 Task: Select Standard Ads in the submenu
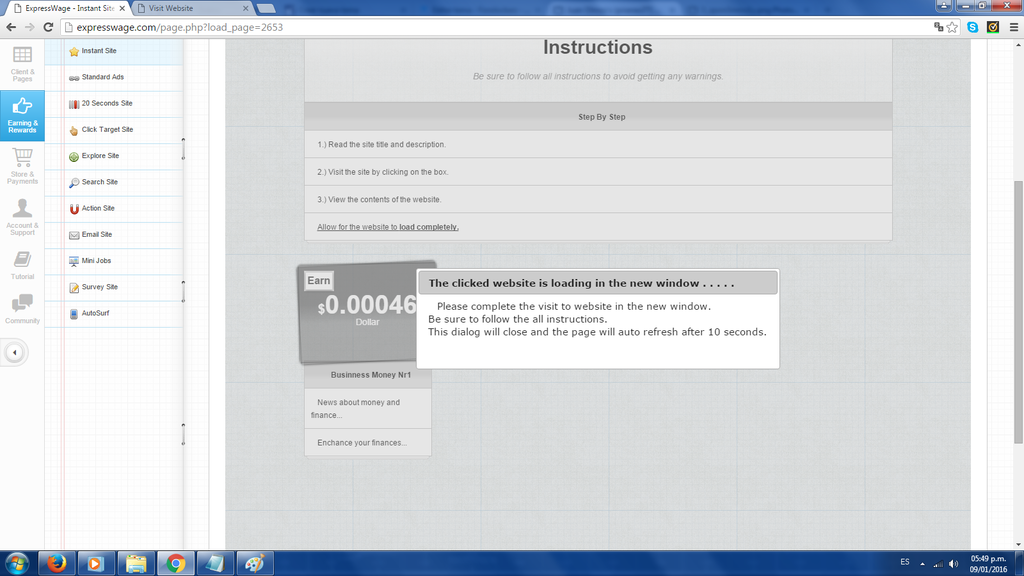(103, 77)
